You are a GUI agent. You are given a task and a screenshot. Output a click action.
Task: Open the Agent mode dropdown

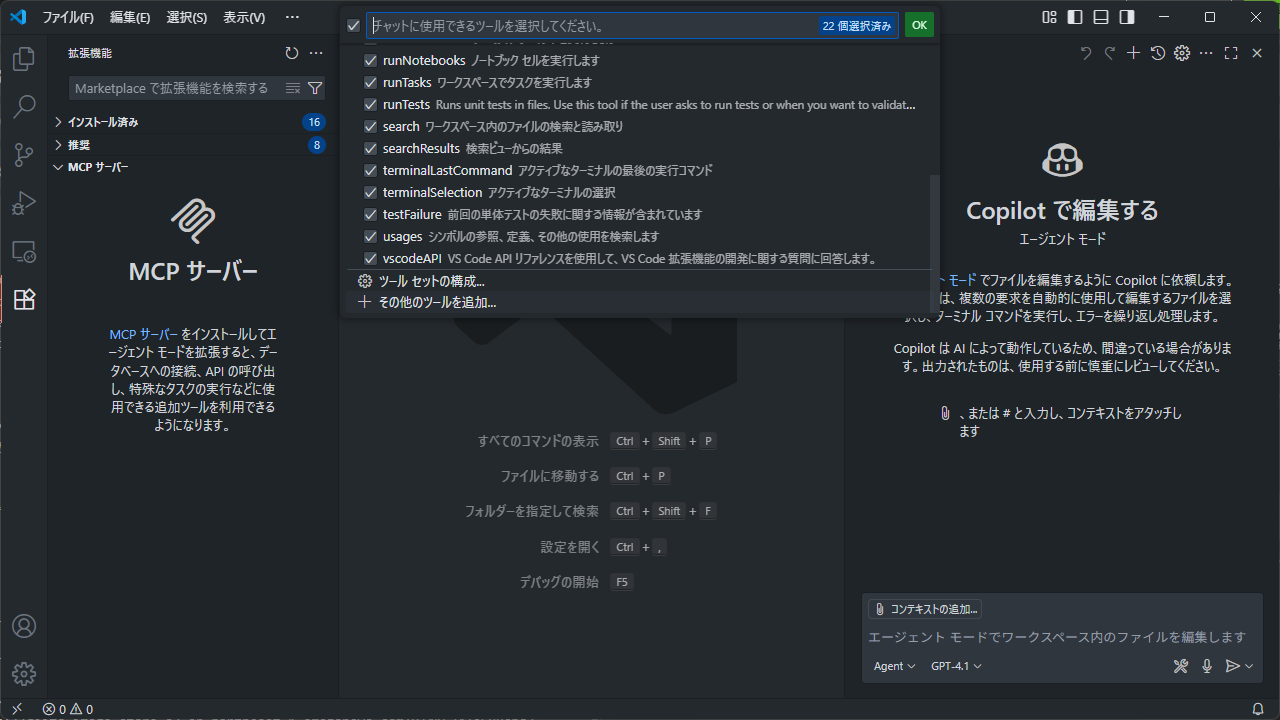tap(895, 666)
